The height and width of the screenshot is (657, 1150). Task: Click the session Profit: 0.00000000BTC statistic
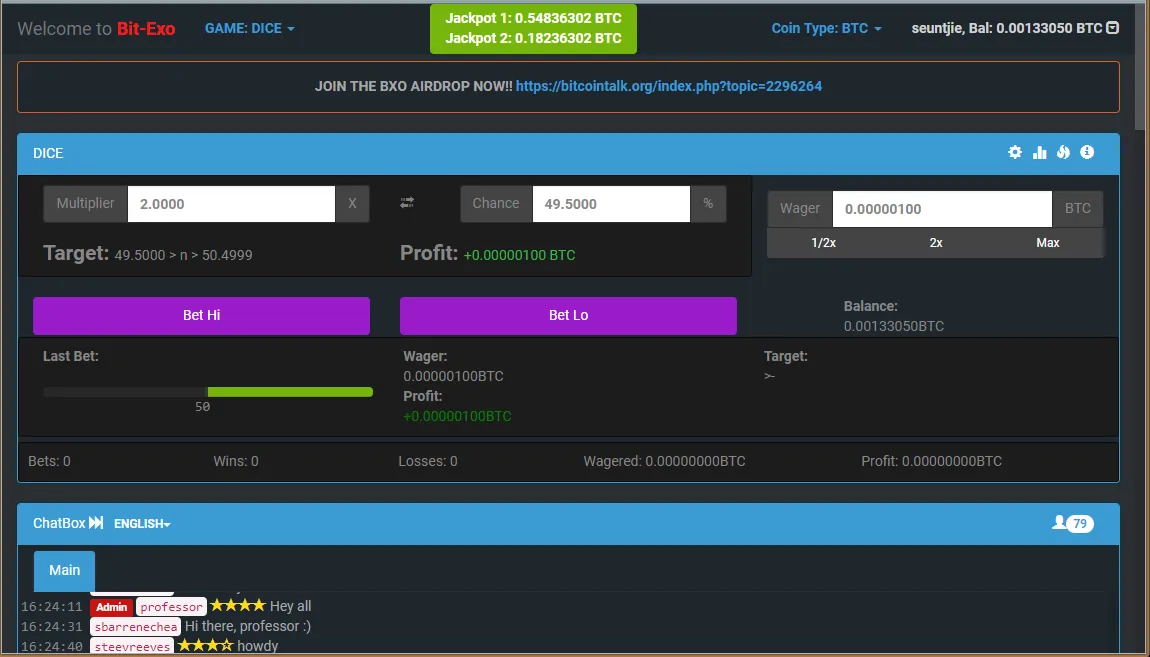[931, 461]
